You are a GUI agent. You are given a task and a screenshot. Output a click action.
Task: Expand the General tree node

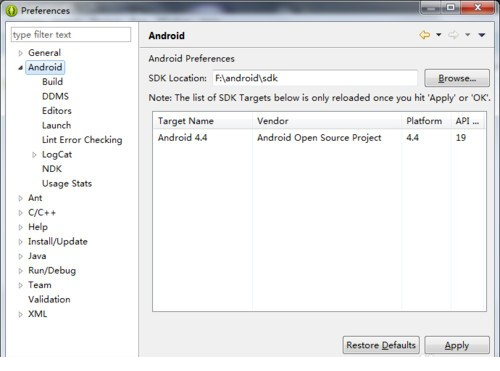pos(20,53)
